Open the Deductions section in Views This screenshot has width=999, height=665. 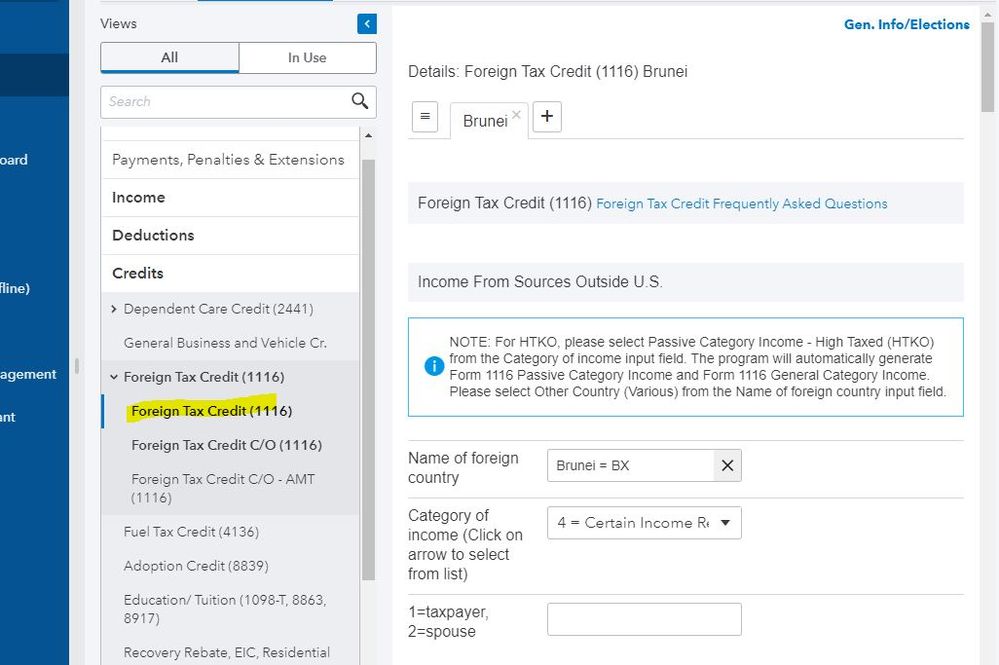(x=153, y=236)
